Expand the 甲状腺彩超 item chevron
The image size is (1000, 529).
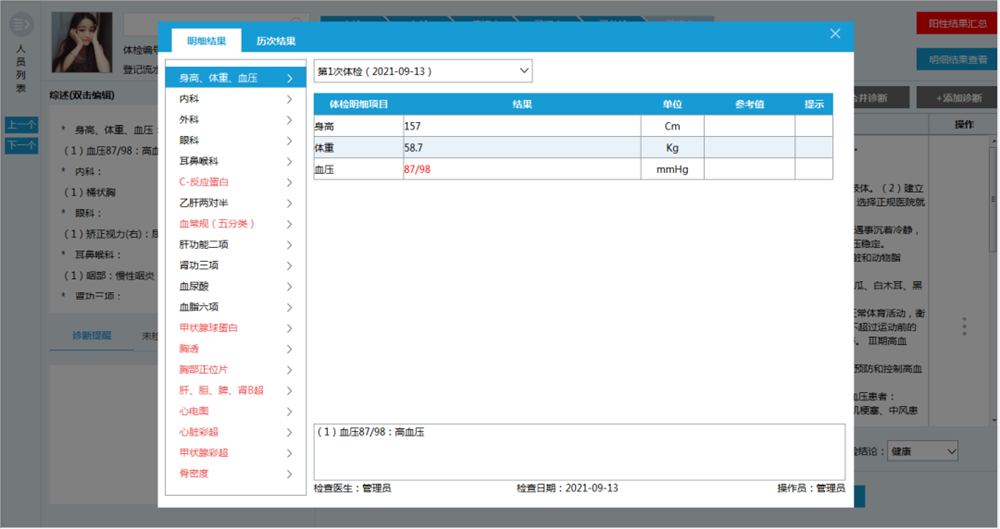point(289,453)
